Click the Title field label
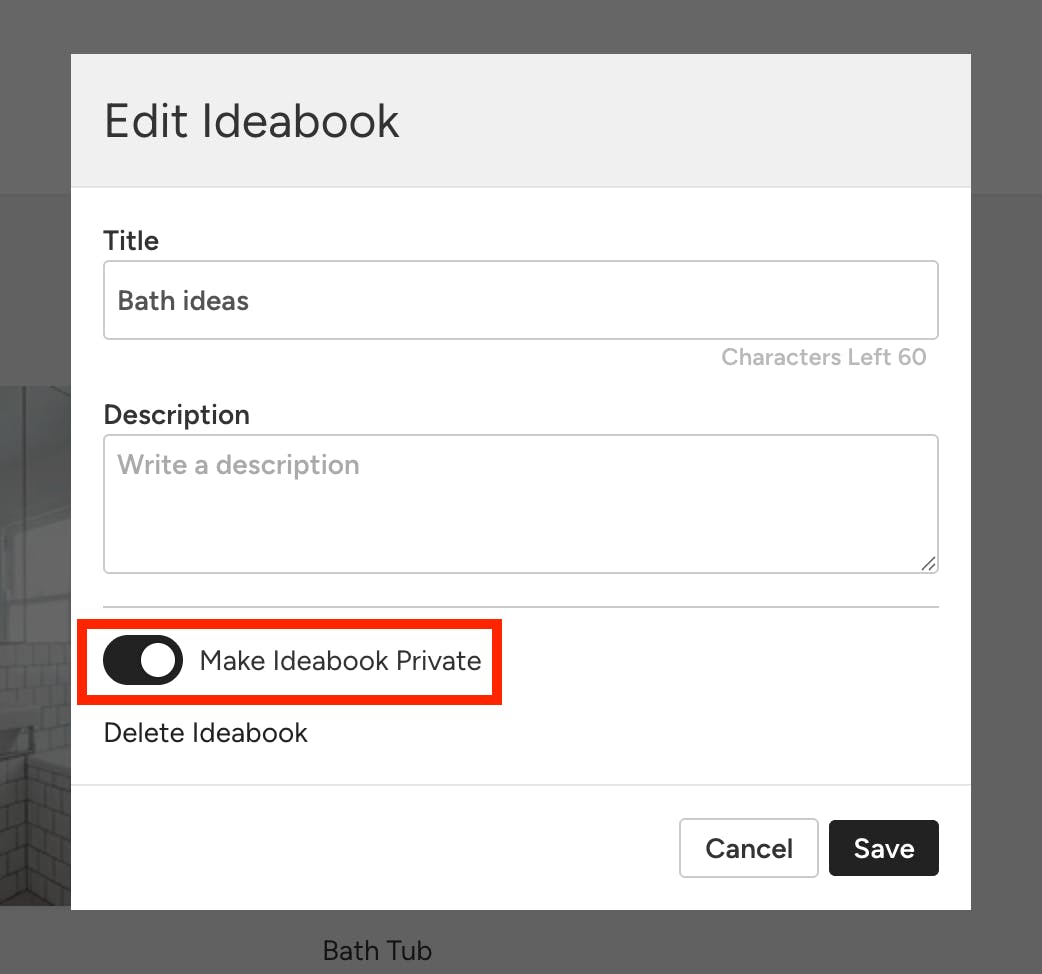The height and width of the screenshot is (974, 1042). pos(131,241)
